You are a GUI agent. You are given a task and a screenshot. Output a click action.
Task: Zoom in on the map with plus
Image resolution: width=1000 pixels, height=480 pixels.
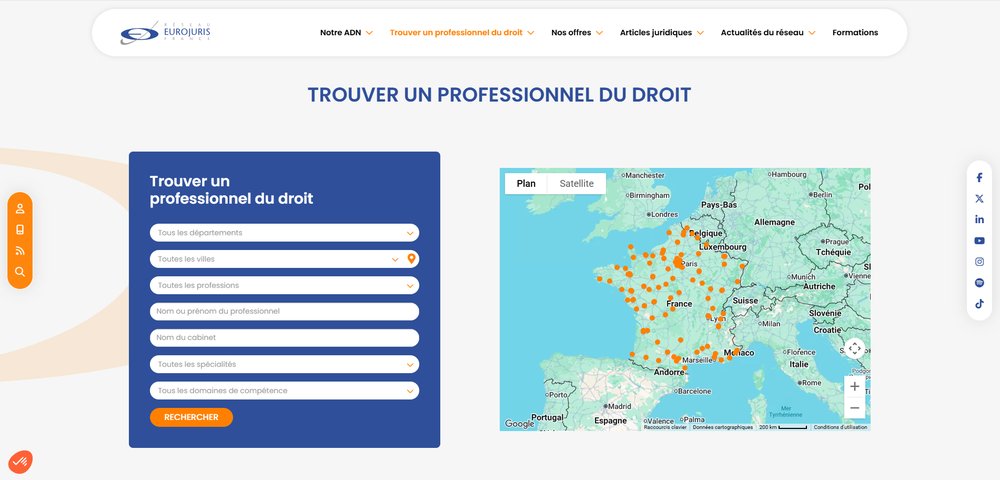coord(855,386)
